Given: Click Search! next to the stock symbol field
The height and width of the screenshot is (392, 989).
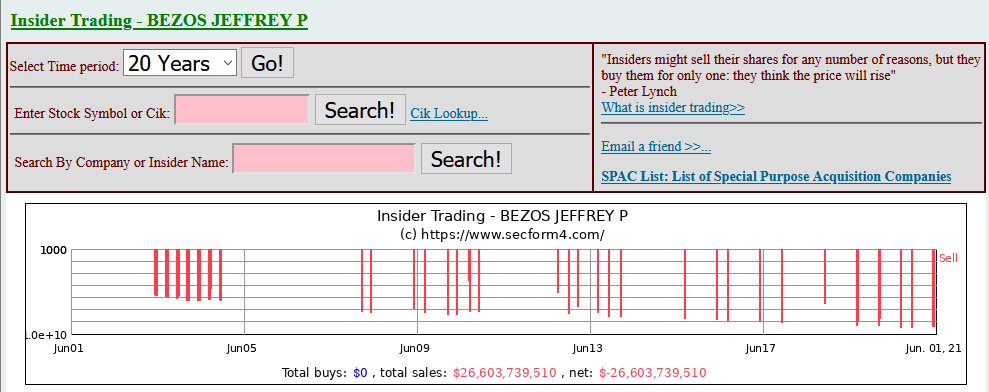Looking at the screenshot, I should tap(360, 110).
